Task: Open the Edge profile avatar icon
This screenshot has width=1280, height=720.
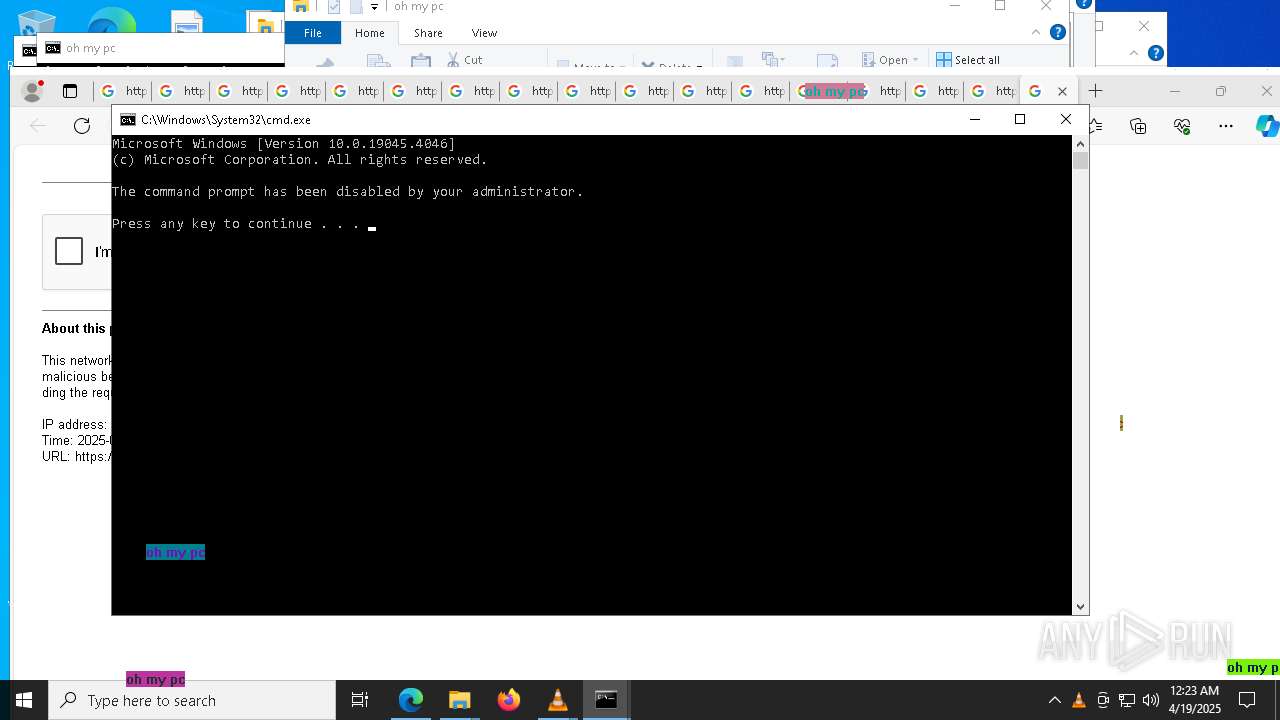Action: tap(33, 91)
